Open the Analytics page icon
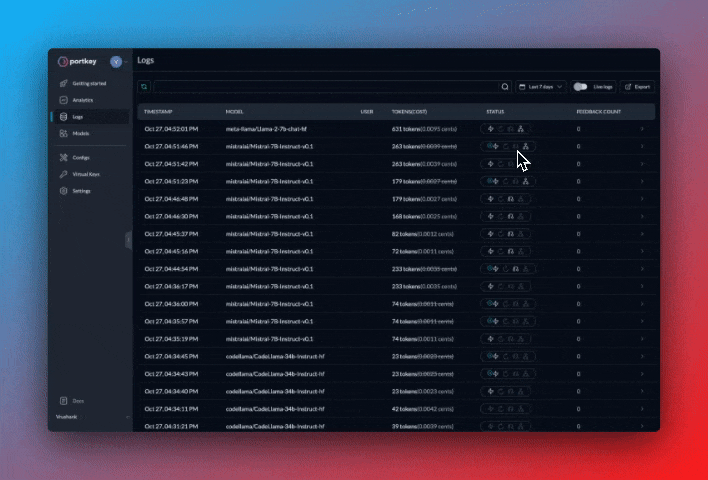The height and width of the screenshot is (480, 708). pos(64,100)
